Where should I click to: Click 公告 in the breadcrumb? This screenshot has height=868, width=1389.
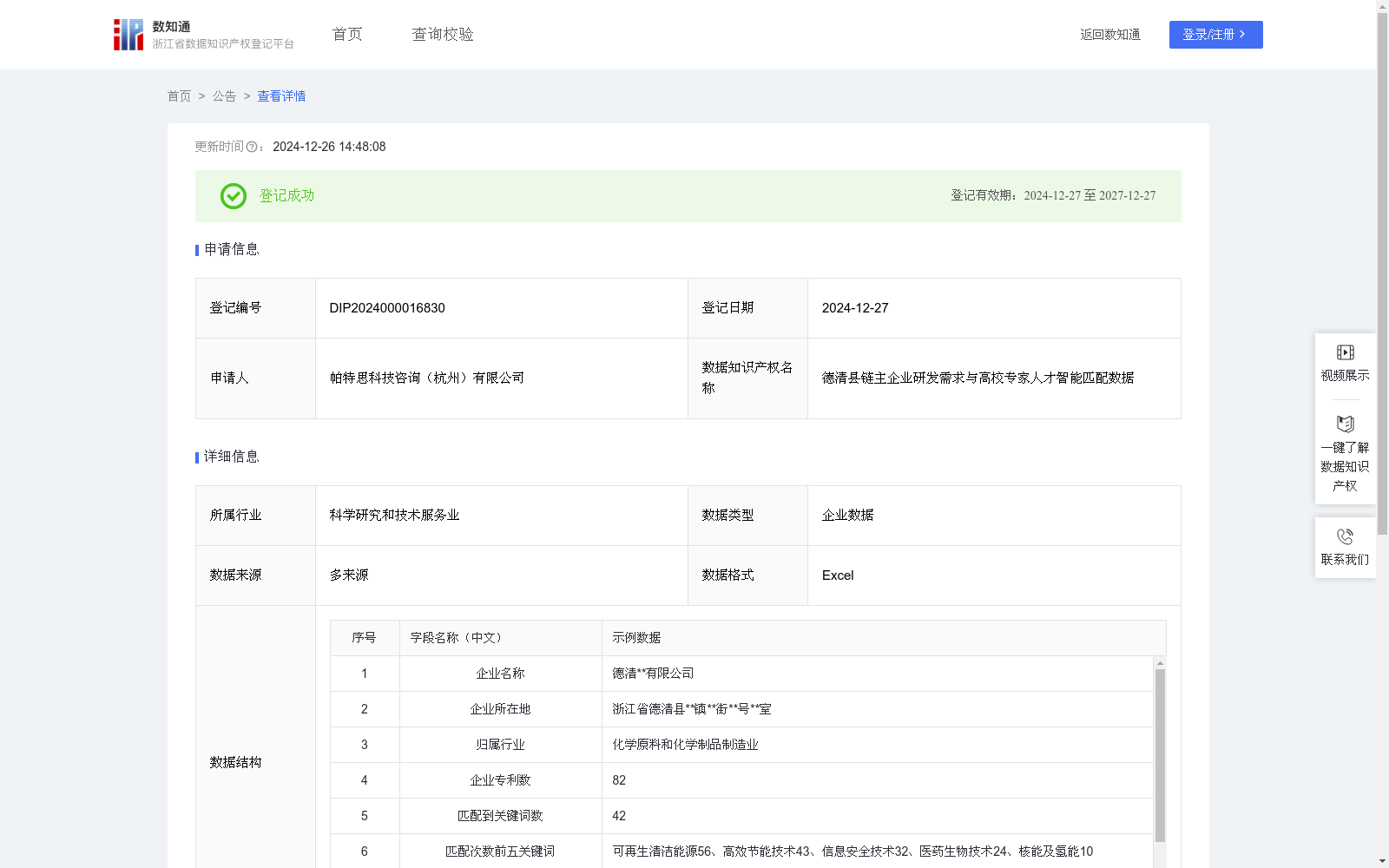pyautogui.click(x=224, y=96)
